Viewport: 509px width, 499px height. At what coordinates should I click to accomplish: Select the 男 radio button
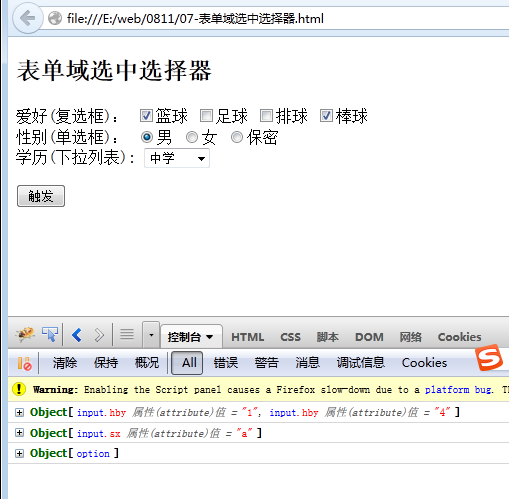147,137
